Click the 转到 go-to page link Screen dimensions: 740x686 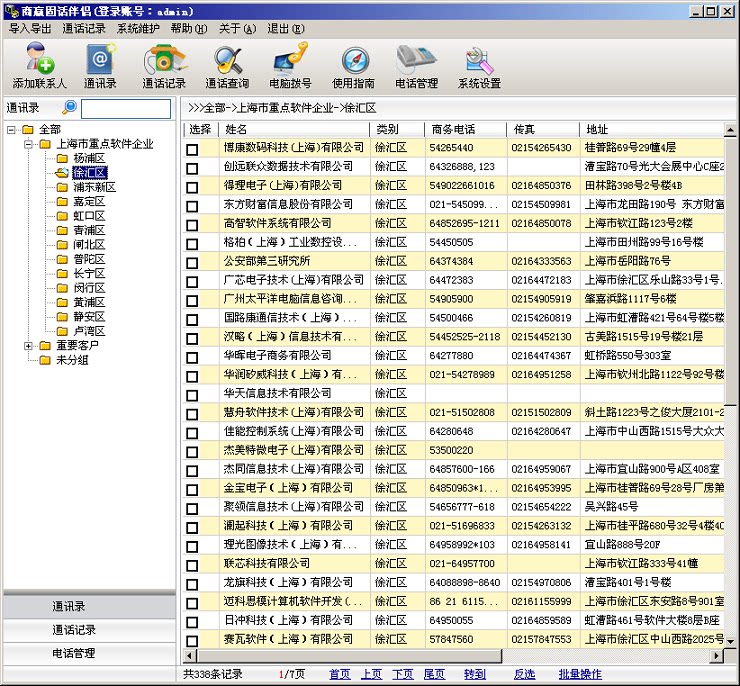tap(475, 674)
